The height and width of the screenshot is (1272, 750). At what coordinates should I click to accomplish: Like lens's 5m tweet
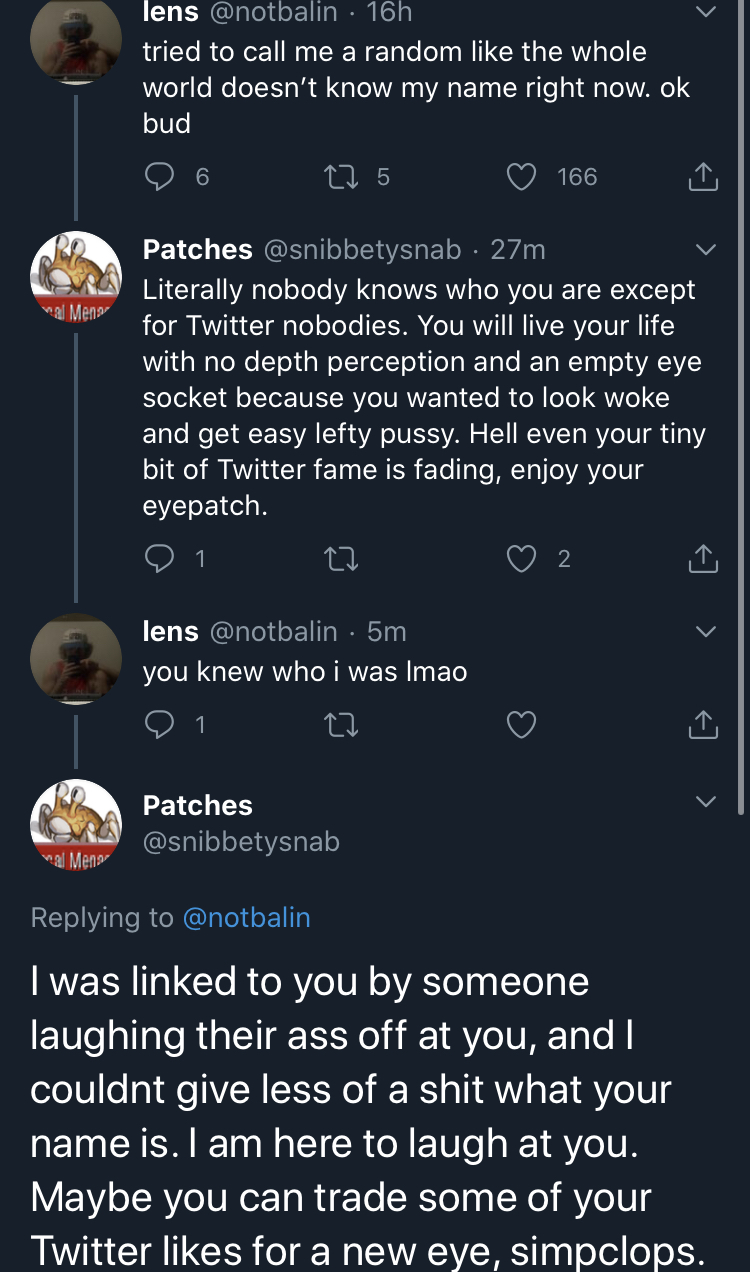click(521, 724)
